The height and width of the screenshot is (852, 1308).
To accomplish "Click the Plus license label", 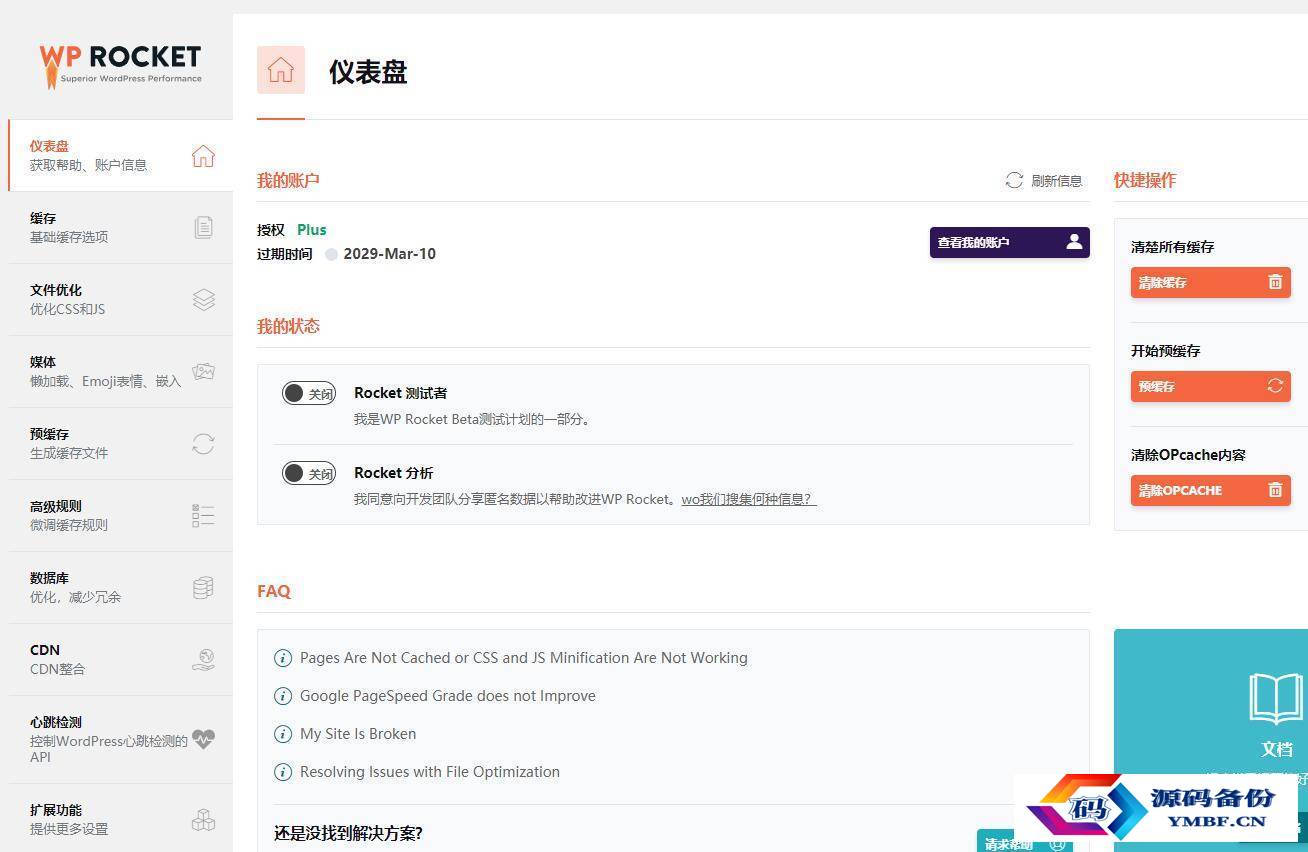I will coord(312,230).
